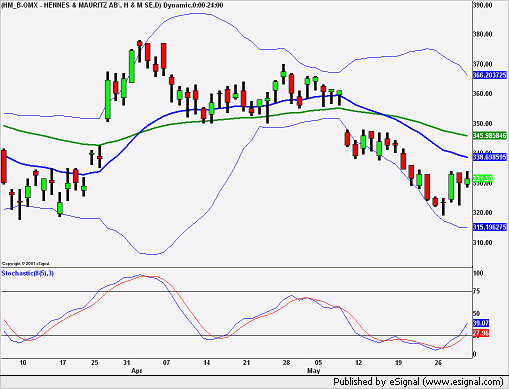Click the blue 39.07 stochastic value label

[481, 323]
